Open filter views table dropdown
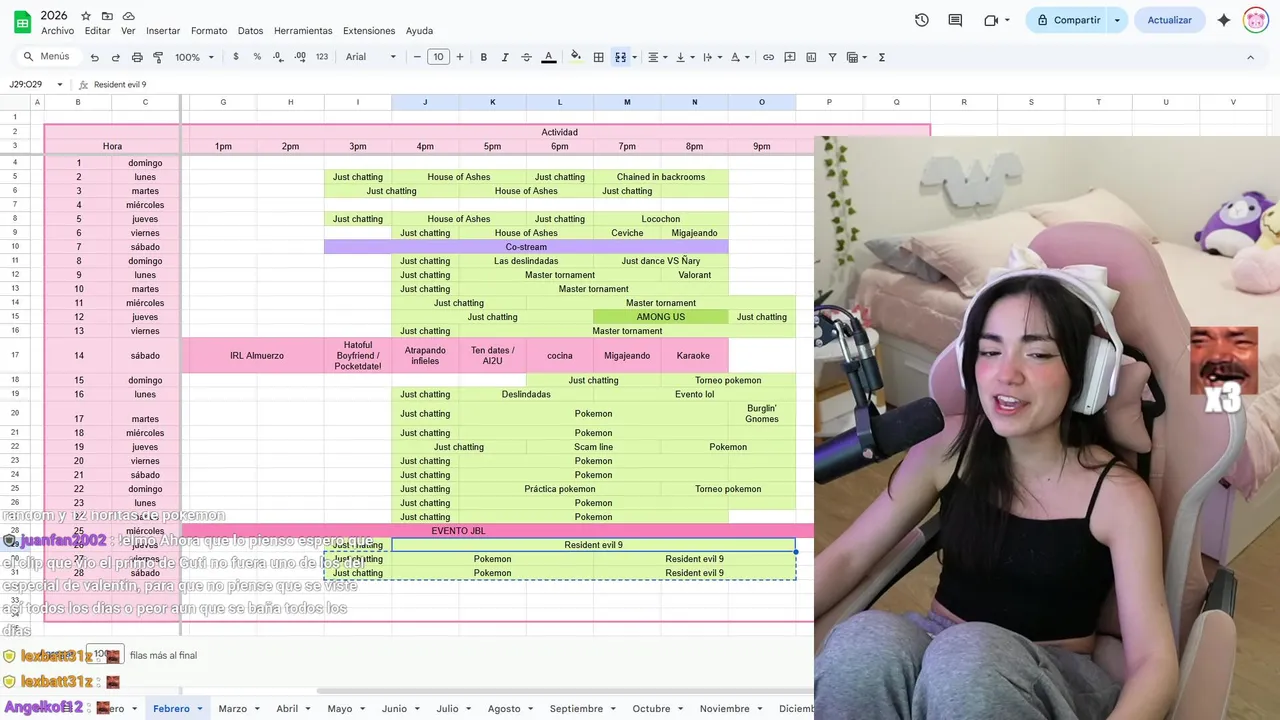The image size is (1280, 720). pyautogui.click(x=857, y=57)
